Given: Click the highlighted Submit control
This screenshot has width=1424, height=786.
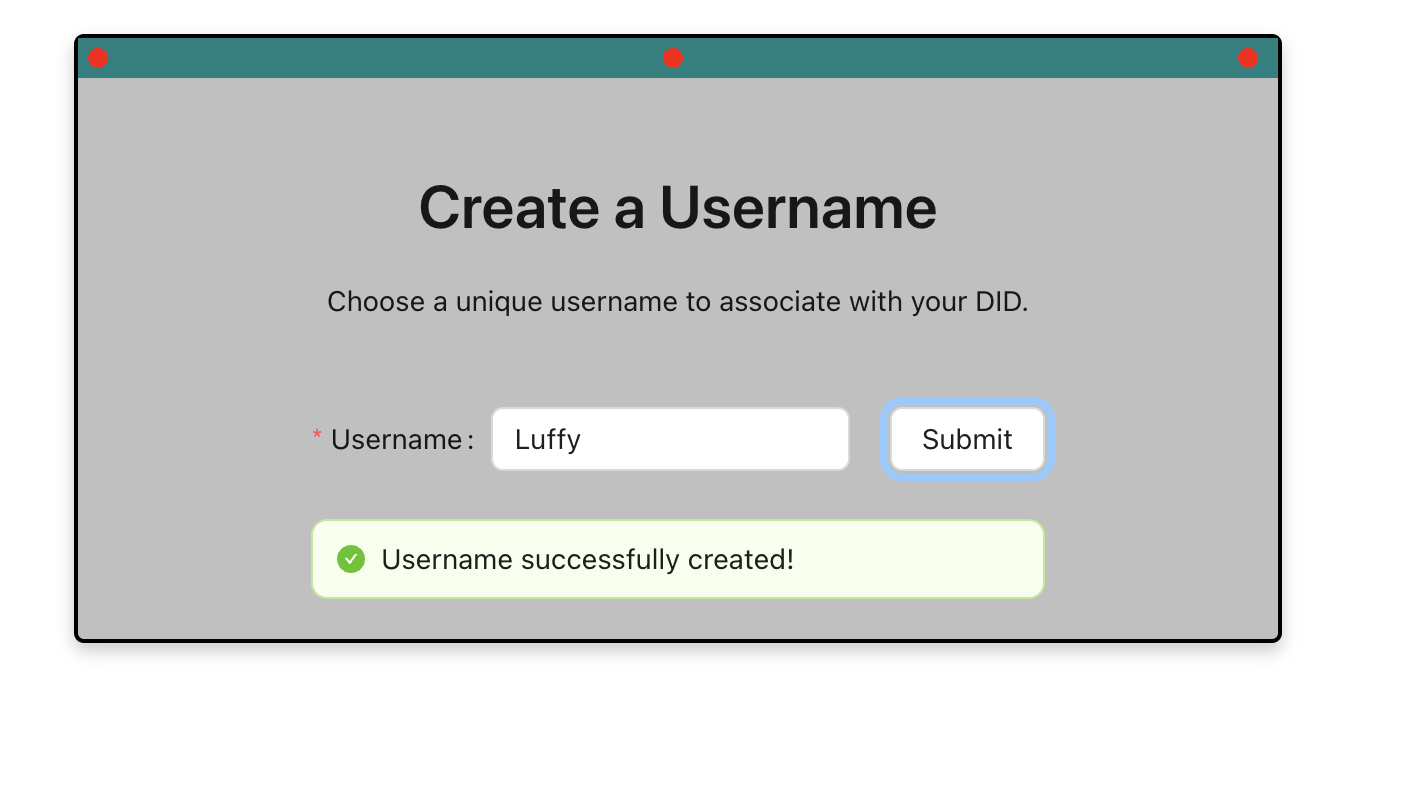Looking at the screenshot, I should 967,439.
